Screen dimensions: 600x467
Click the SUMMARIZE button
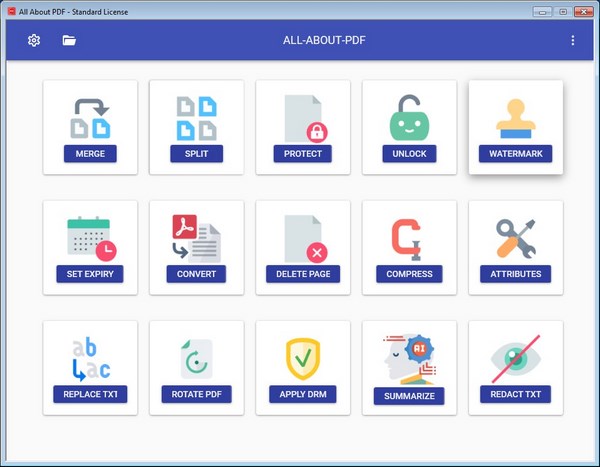pyautogui.click(x=409, y=396)
